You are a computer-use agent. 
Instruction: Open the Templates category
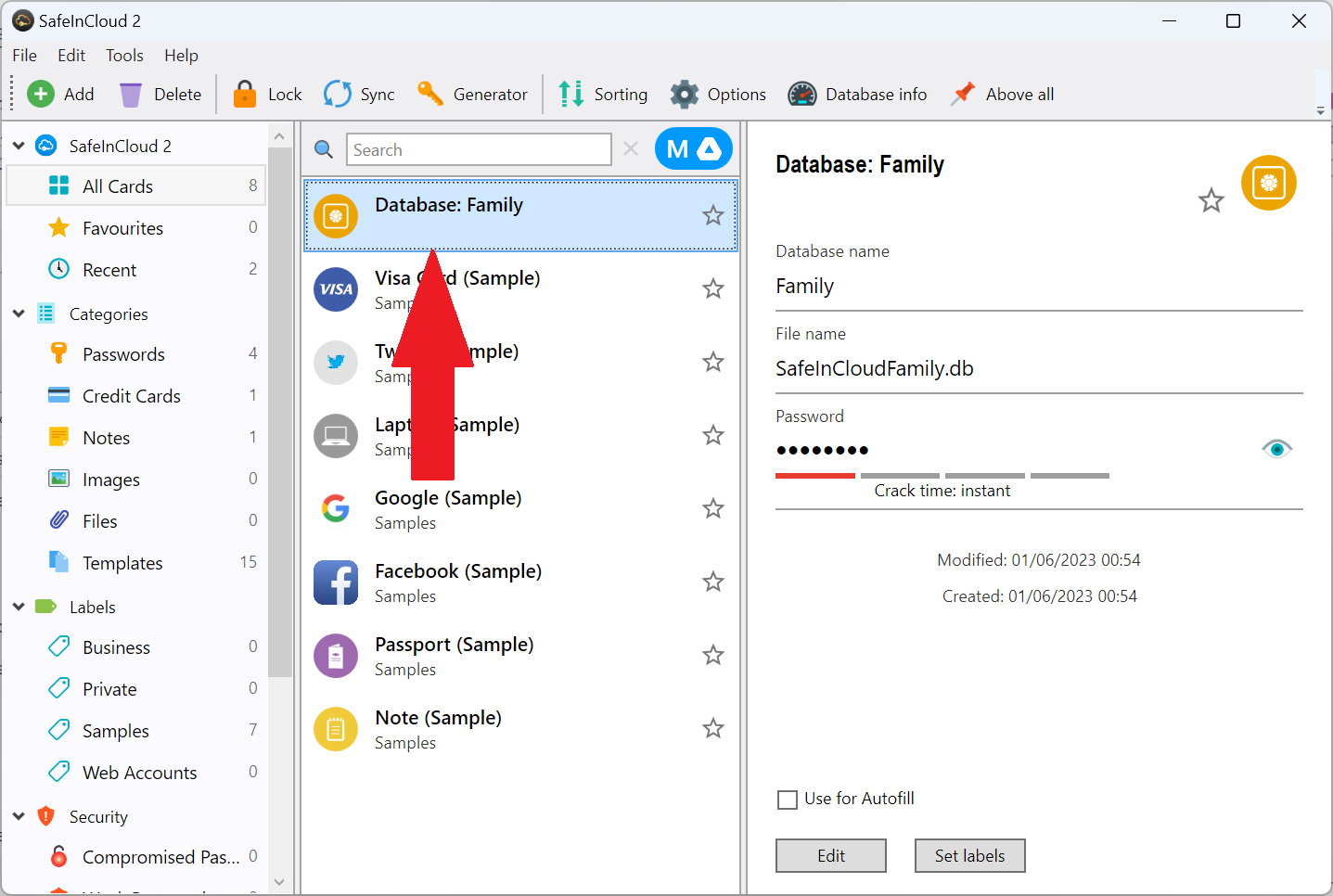(136, 563)
